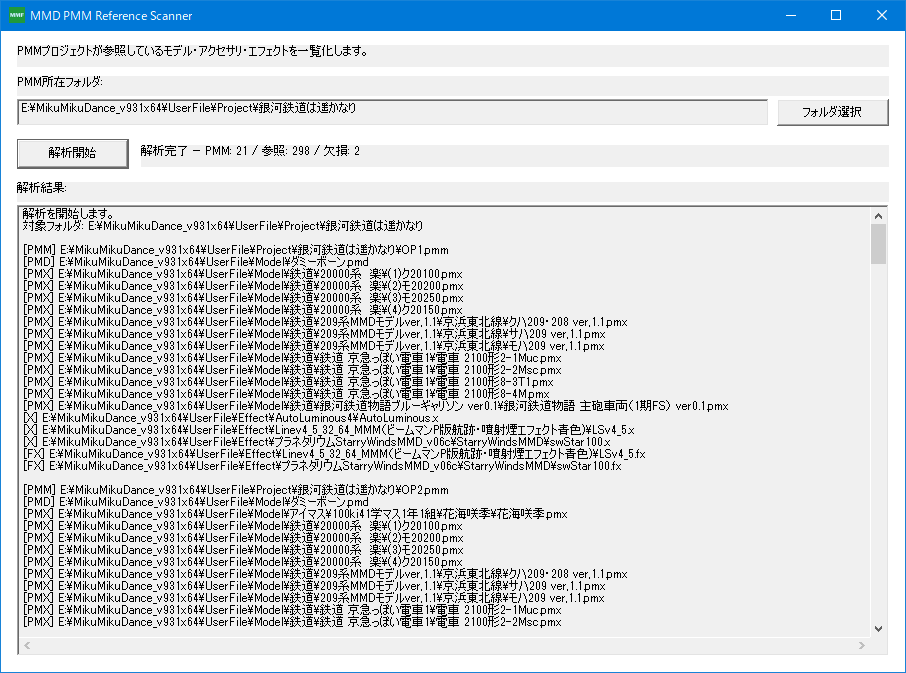Image resolution: width=906 pixels, height=673 pixels.
Task: Click the [X] LSv4_5.x line
Action: (329, 430)
